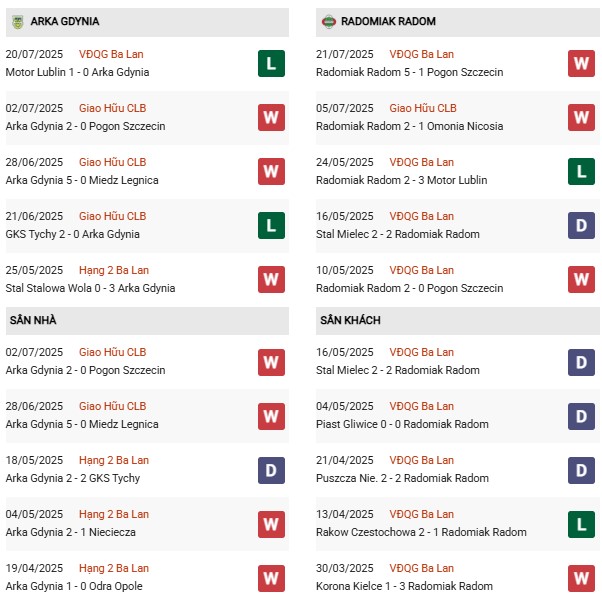Screen dimensions: 602x602
Task: Click the W badge for Radomiak Radom 5 - 1 Pogon Szczecin
Action: (x=581, y=64)
